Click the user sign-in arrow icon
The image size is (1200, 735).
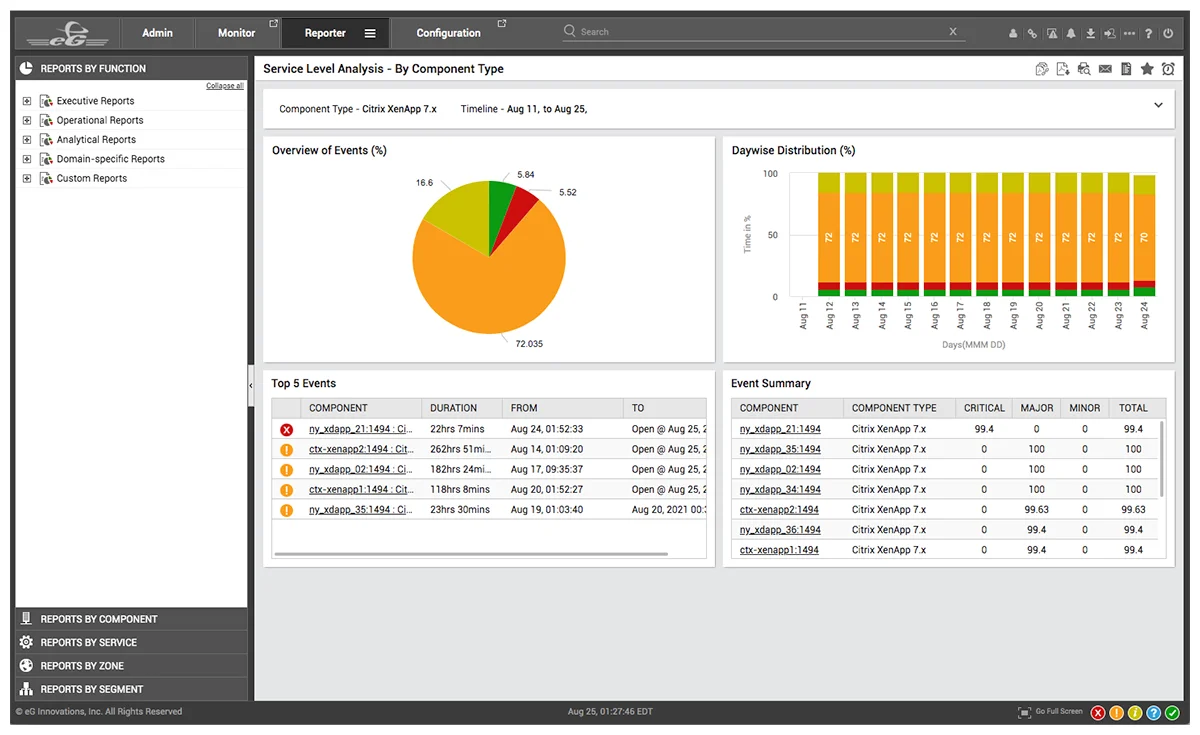1110,33
